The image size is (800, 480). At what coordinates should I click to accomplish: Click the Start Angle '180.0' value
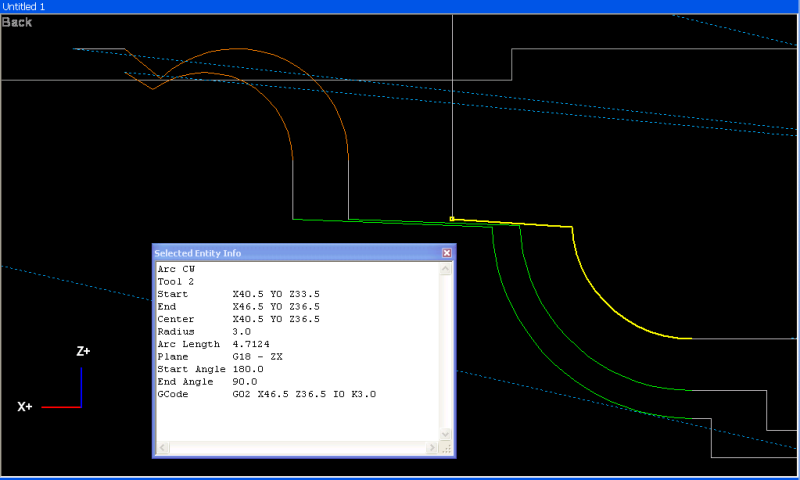click(248, 369)
